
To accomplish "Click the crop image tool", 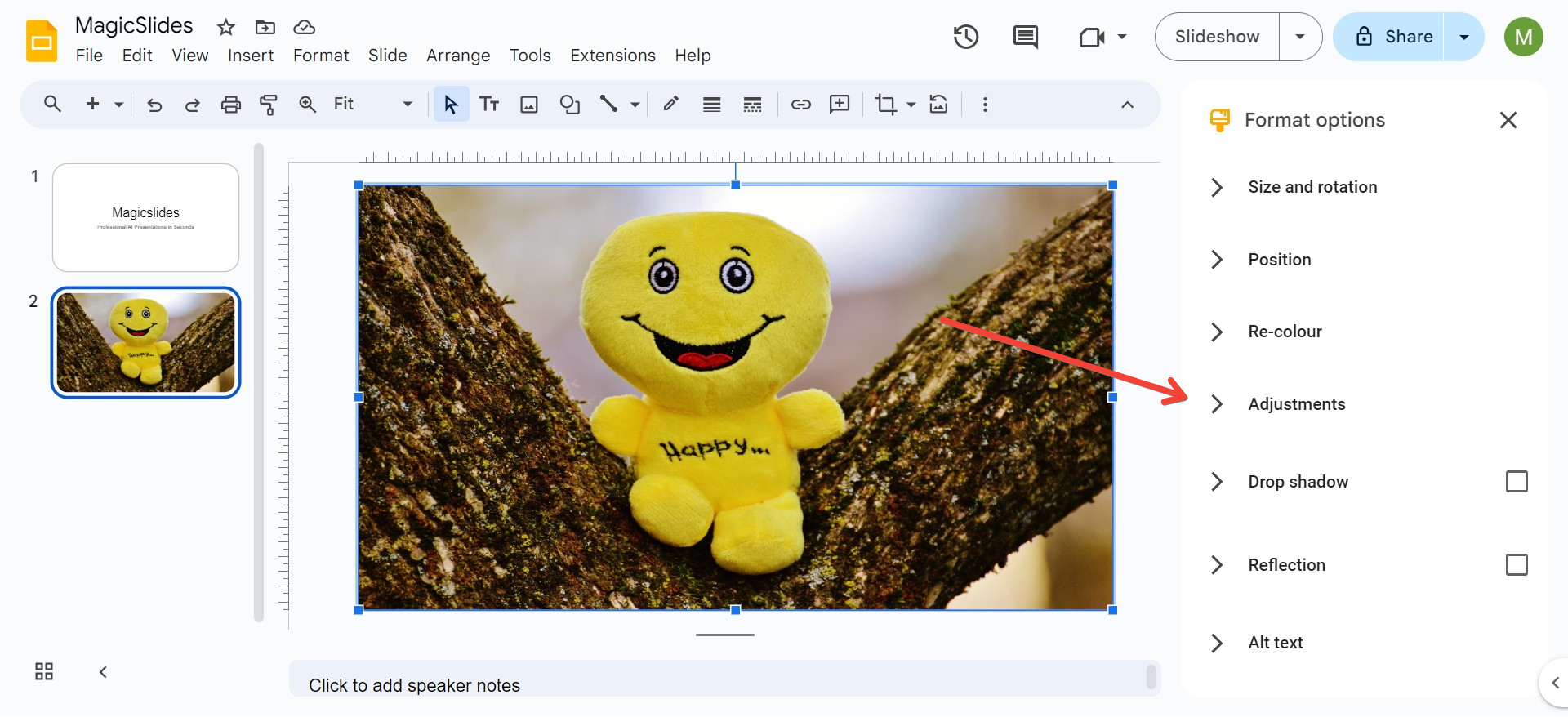I will point(885,105).
